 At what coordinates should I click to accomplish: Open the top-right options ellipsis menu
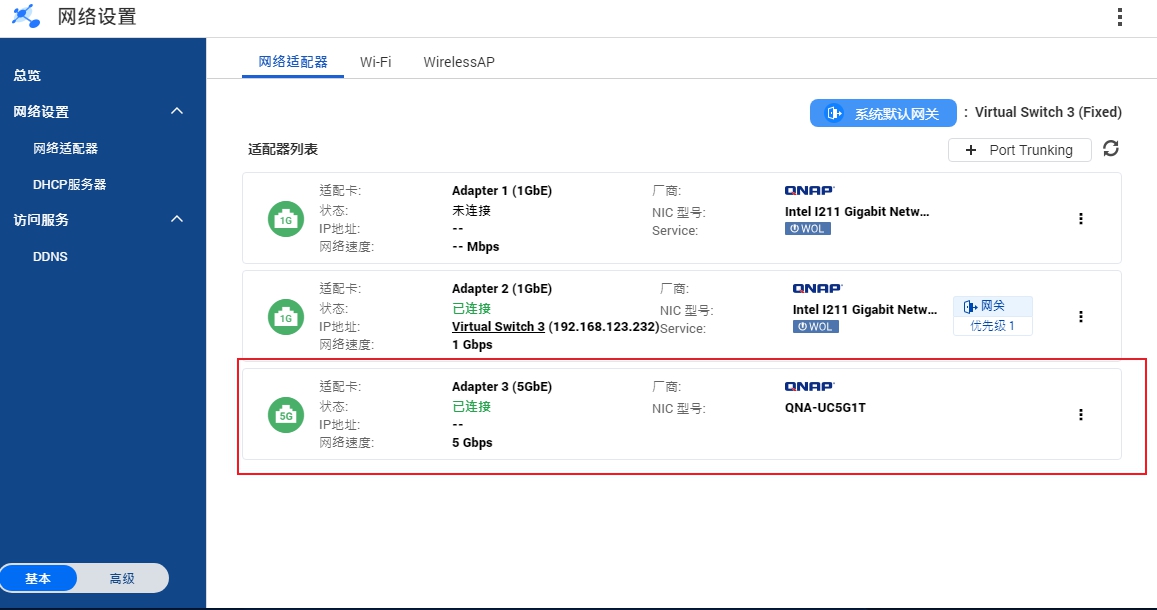[1119, 17]
